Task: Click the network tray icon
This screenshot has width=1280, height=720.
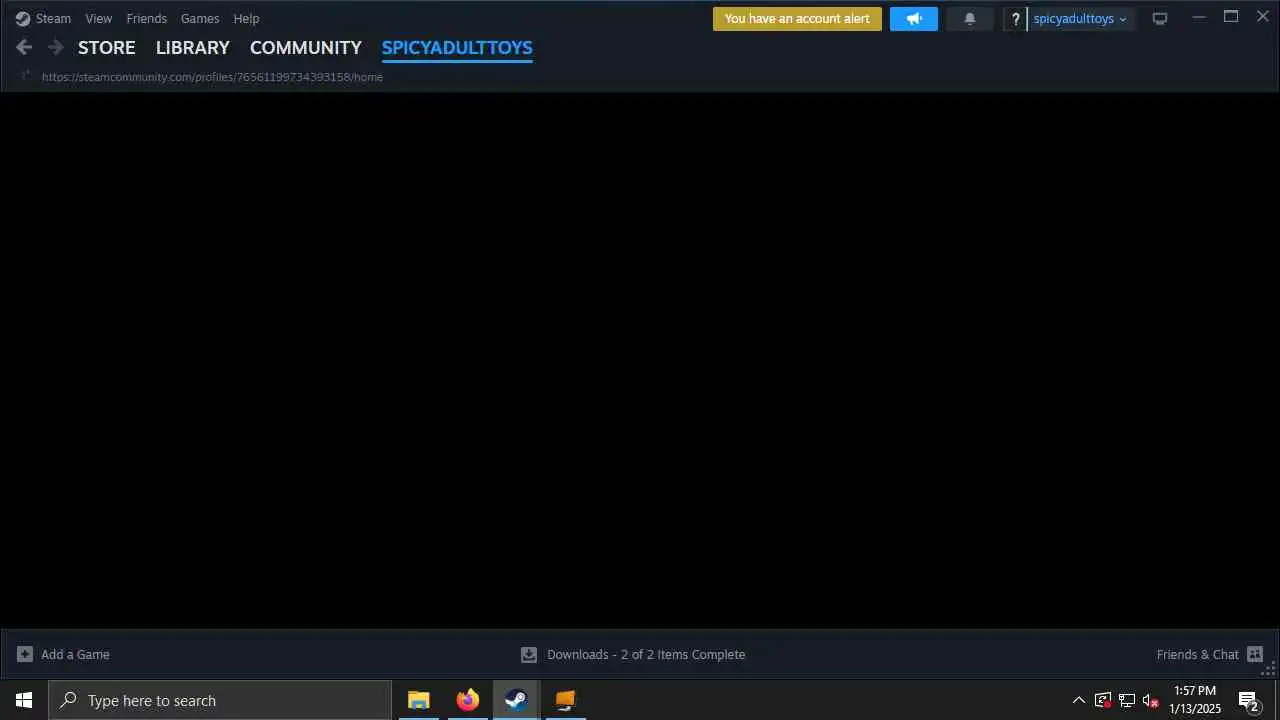Action: (1127, 700)
